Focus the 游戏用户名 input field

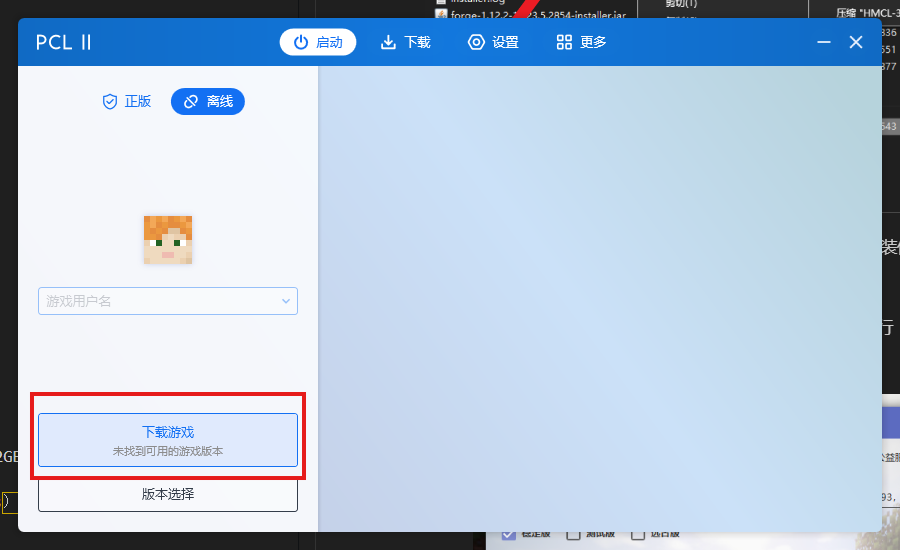point(168,301)
